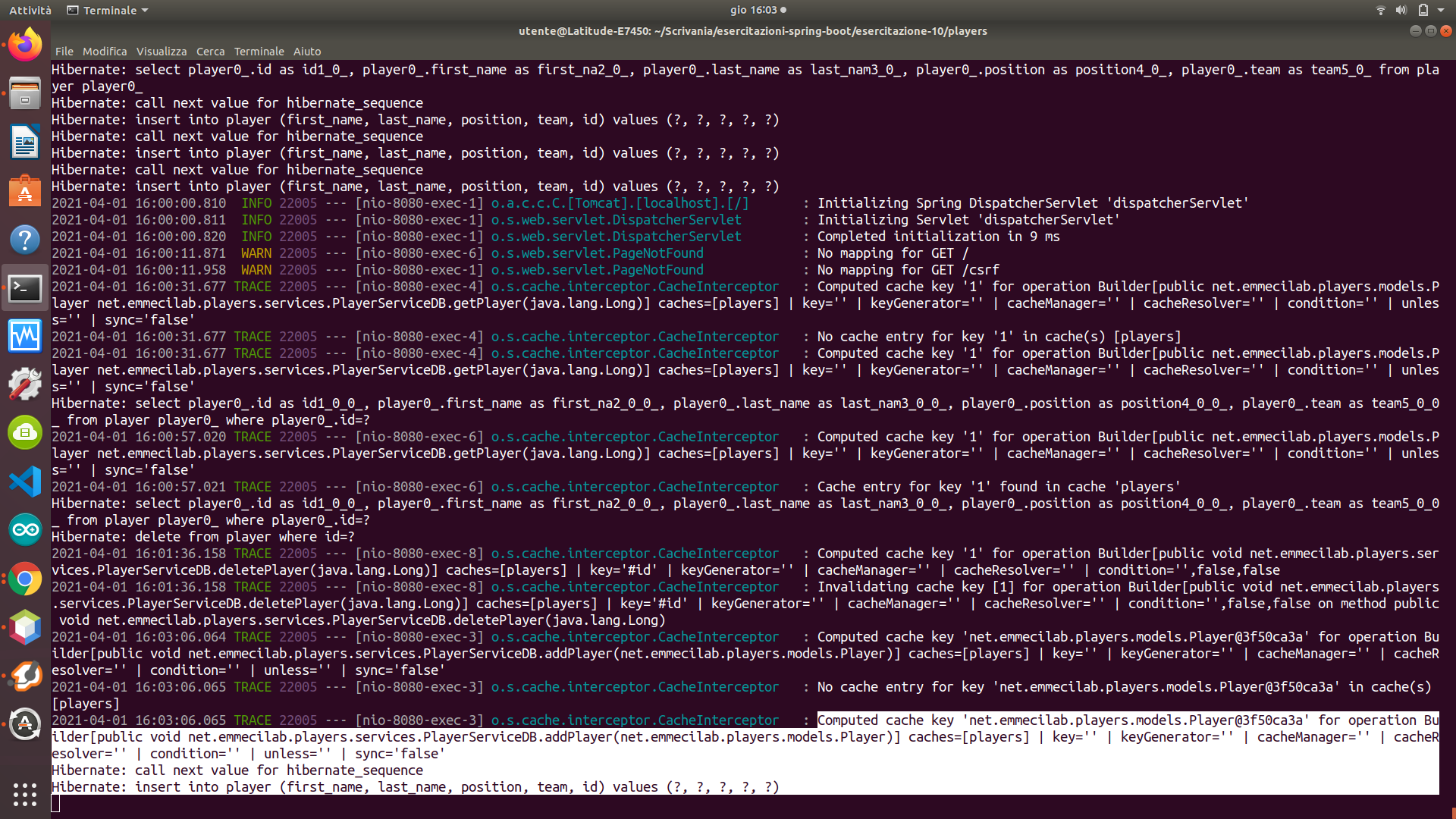Click the WARN label at 16:00:11.871
The image size is (1456, 819).
pos(256,253)
